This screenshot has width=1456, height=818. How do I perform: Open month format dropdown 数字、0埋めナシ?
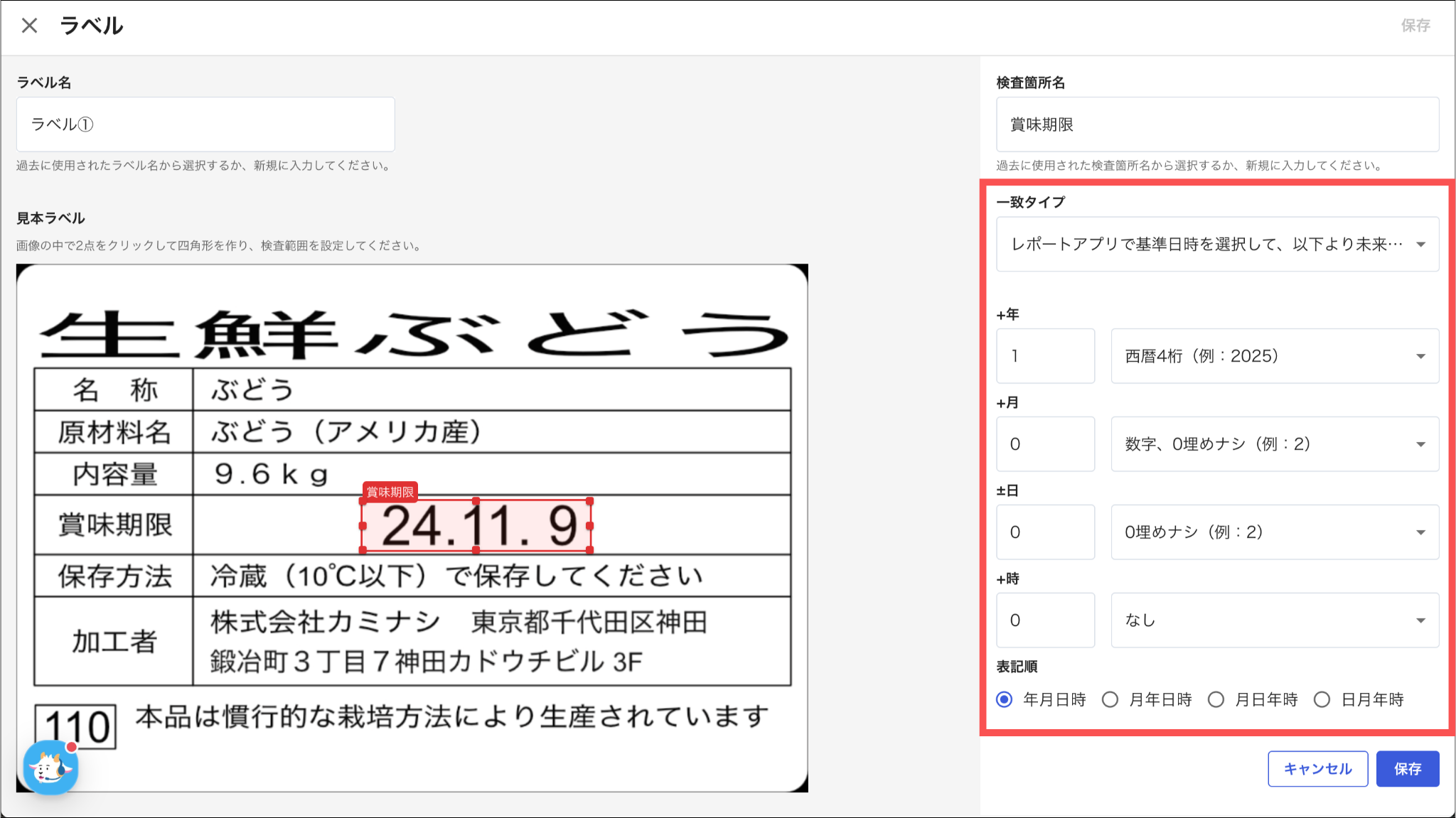click(1275, 444)
